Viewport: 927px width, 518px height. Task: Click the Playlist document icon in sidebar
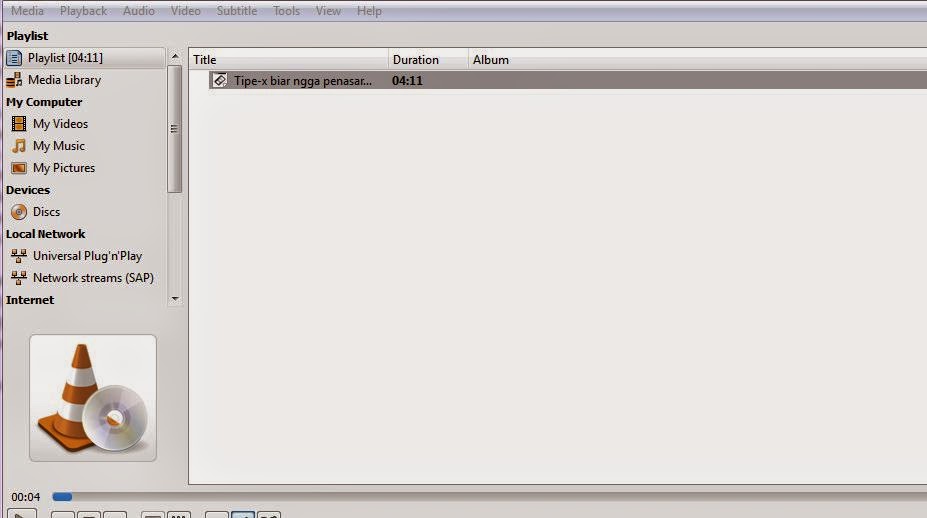pos(14,58)
